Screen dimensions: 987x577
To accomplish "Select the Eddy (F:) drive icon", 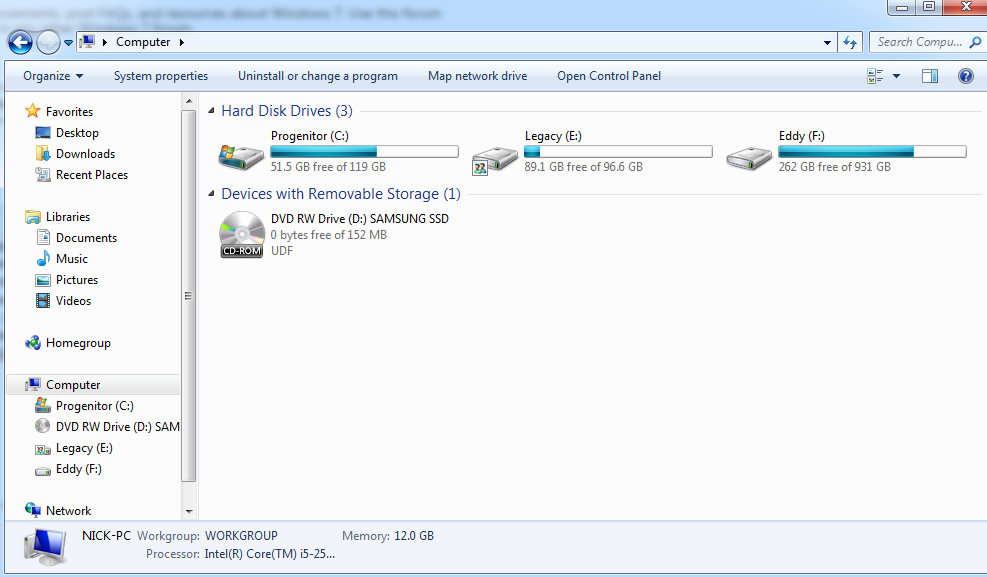I will point(749,158).
